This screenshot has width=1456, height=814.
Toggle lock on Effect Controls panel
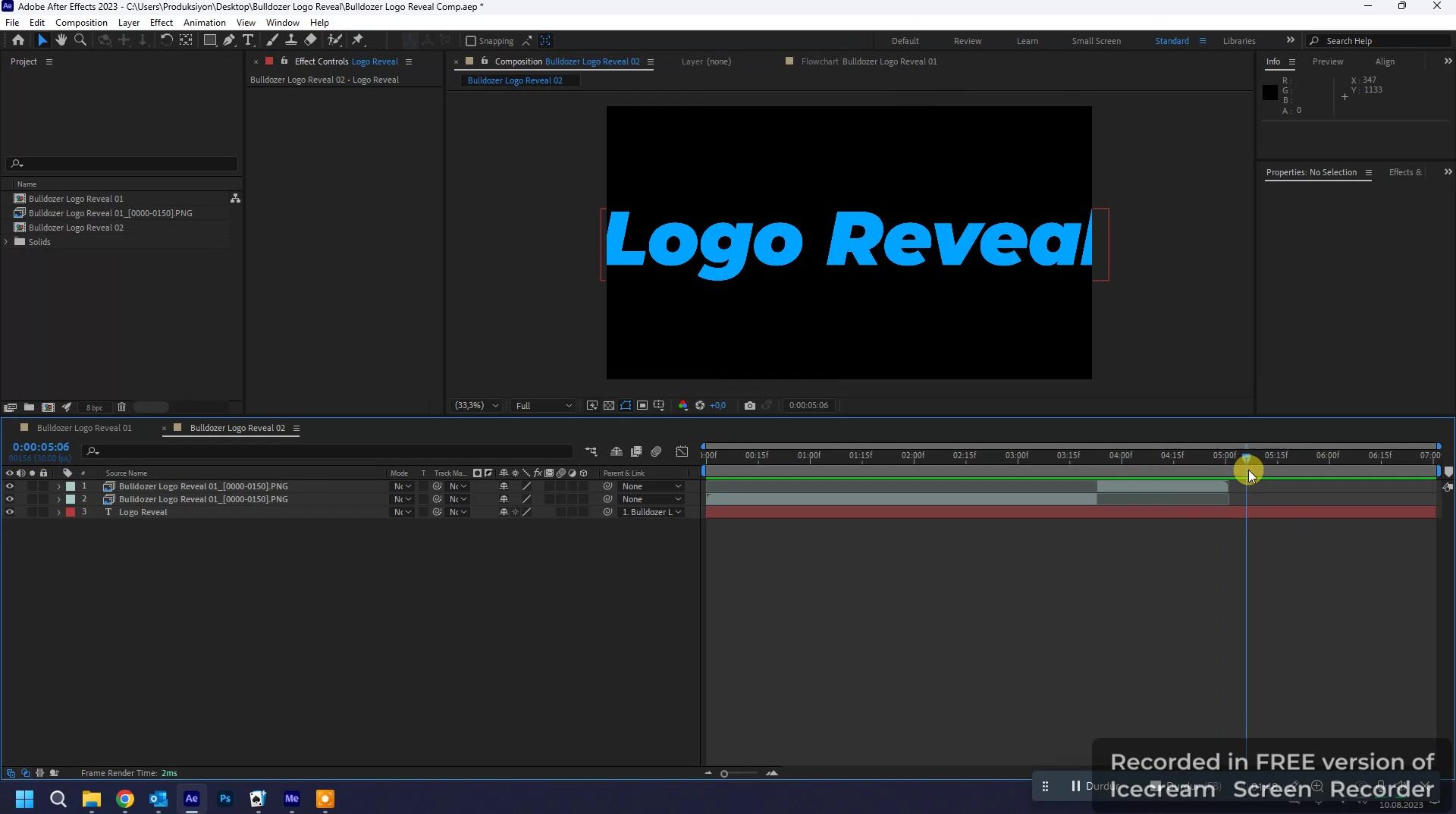[284, 61]
